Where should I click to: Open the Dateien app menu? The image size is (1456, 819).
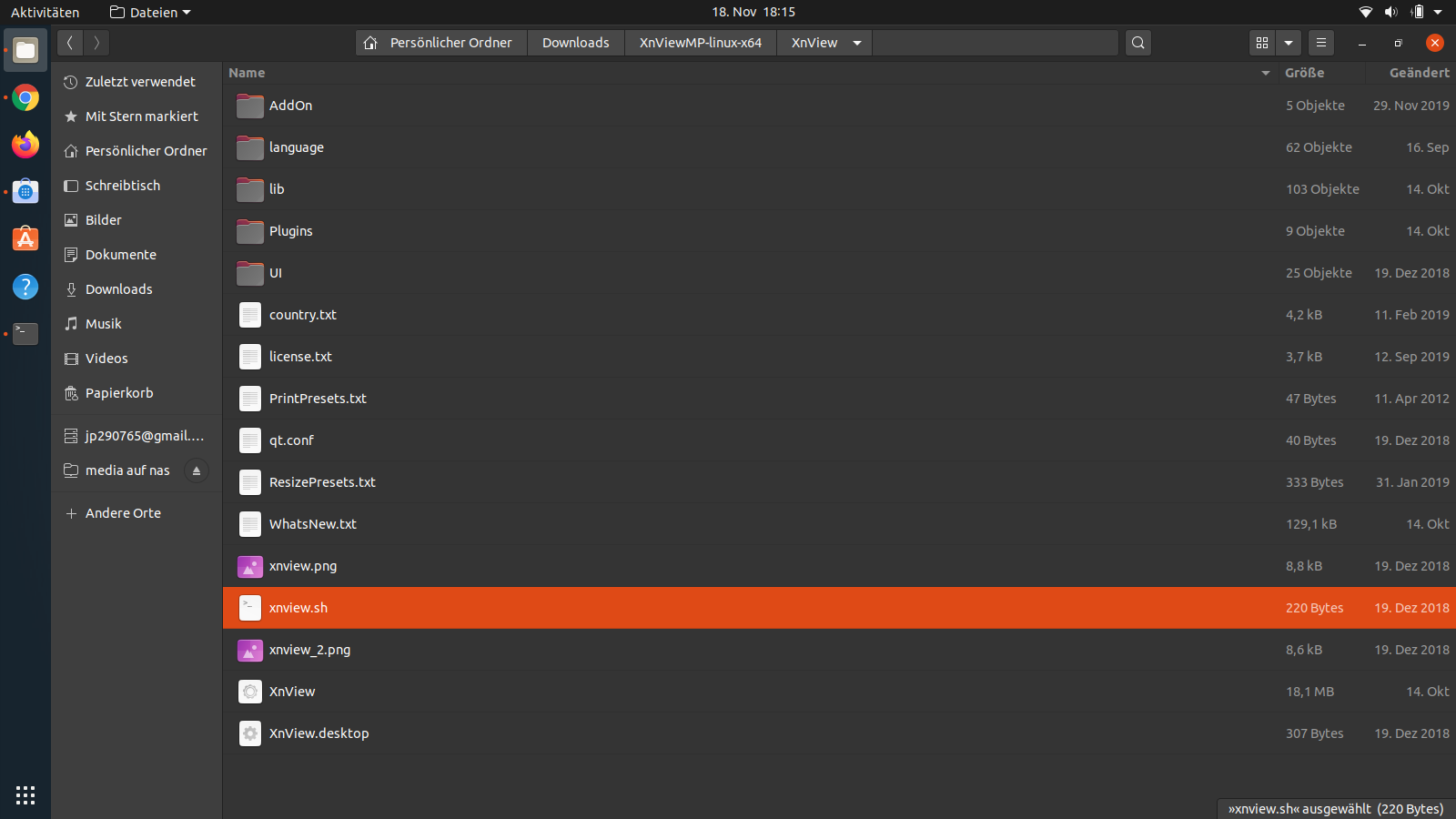(150, 13)
